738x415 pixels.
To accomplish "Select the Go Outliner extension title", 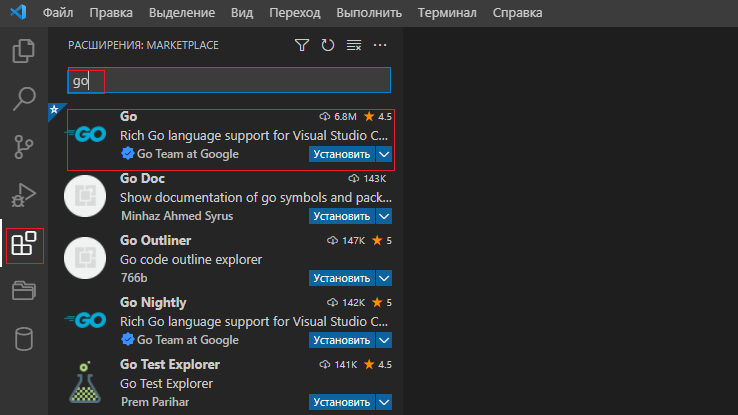I will tap(155, 240).
